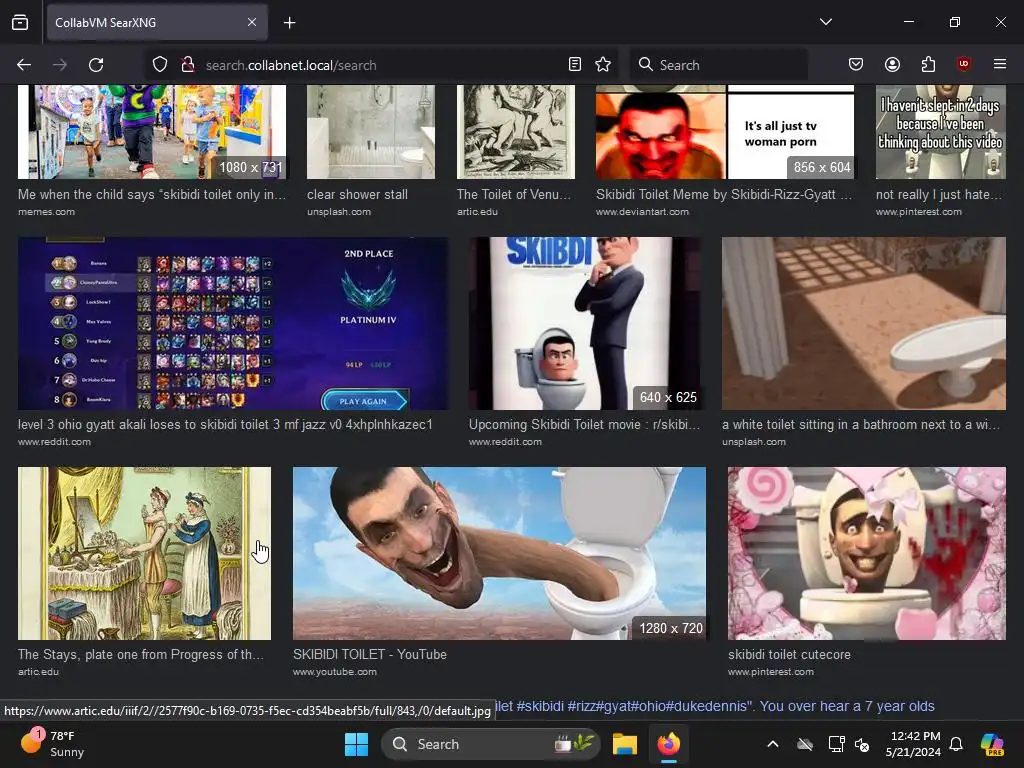Open the Skibidi Toilet Meme deviantart image
The width and height of the screenshot is (1024, 768).
(725, 132)
